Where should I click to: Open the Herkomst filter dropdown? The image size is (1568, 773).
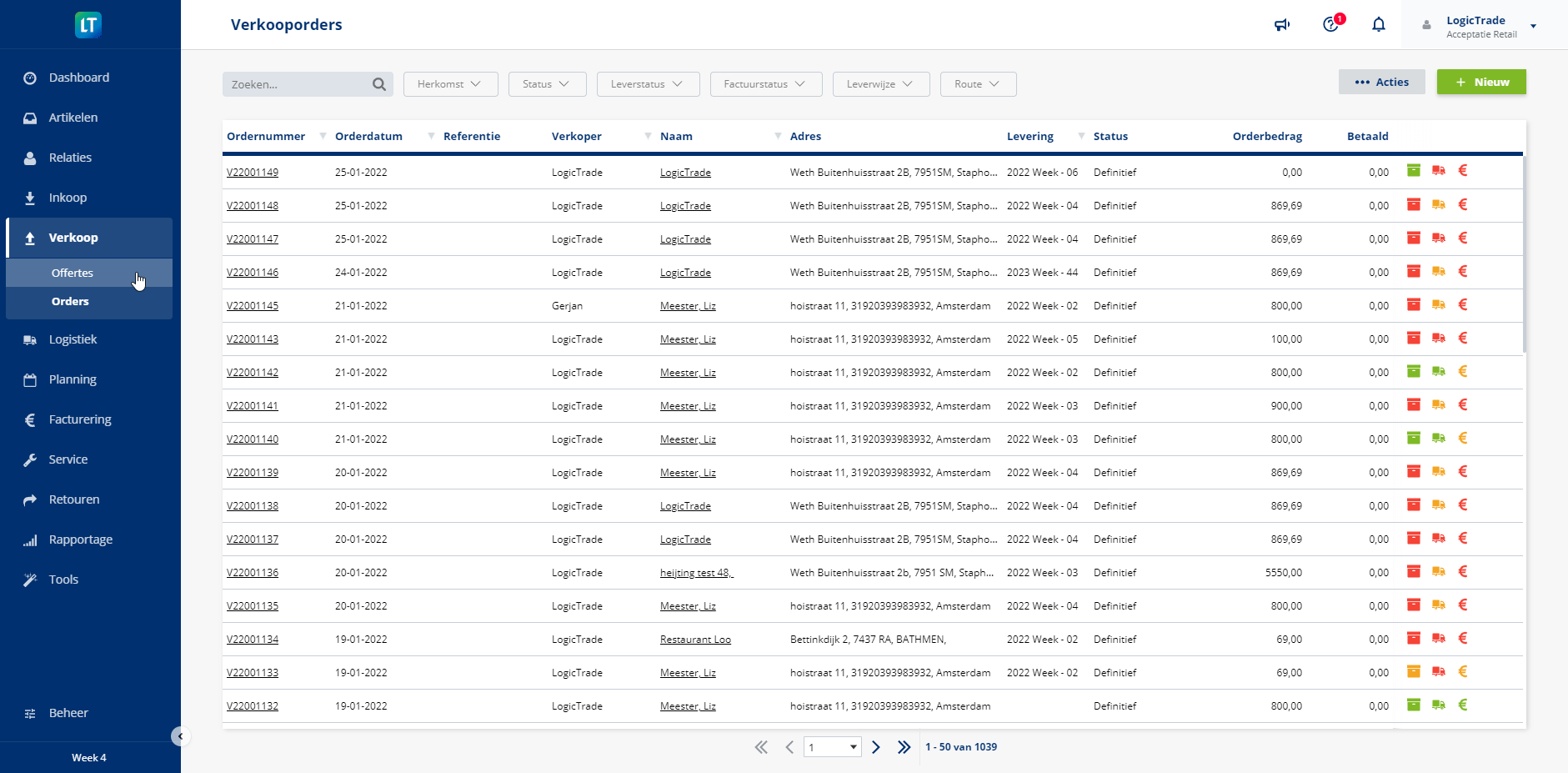pyautogui.click(x=450, y=84)
